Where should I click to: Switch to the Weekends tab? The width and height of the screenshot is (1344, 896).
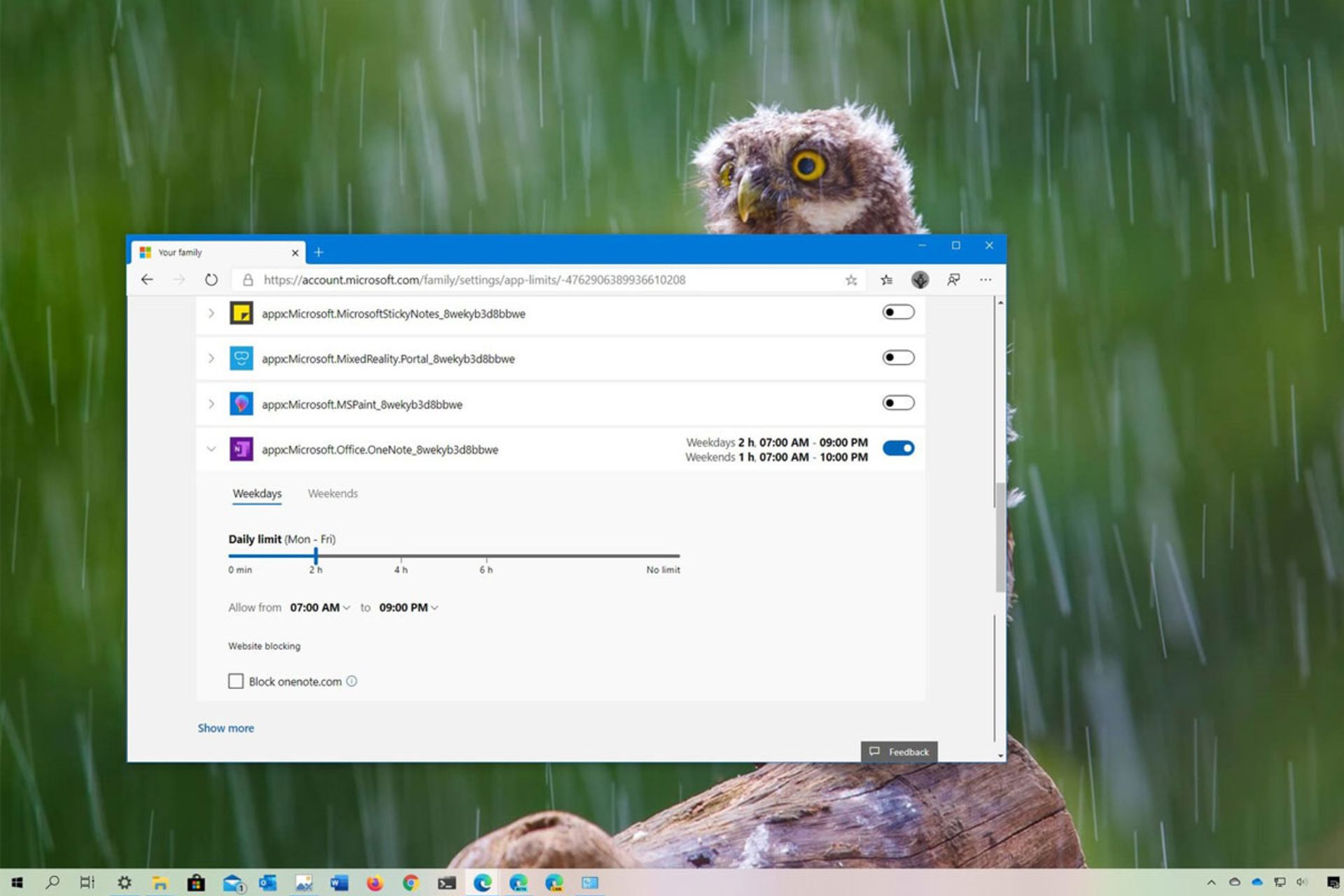[x=332, y=493]
